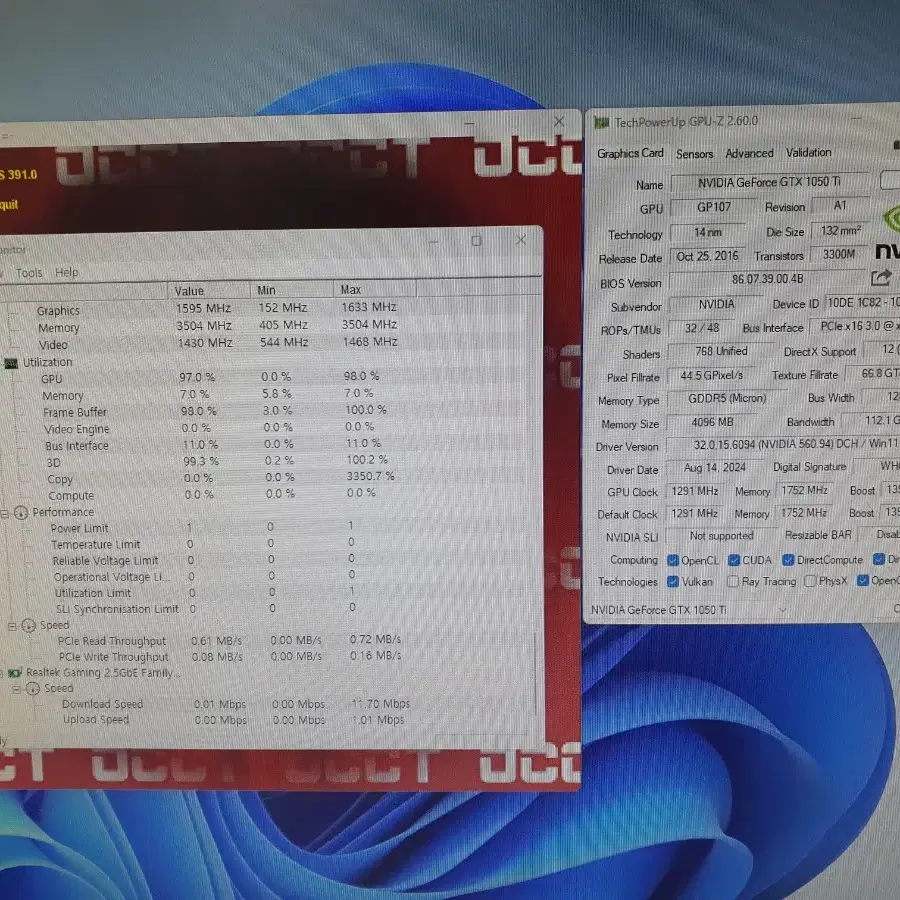Click the Memory Size value 4096 MB
The image size is (900, 900).
click(x=712, y=422)
